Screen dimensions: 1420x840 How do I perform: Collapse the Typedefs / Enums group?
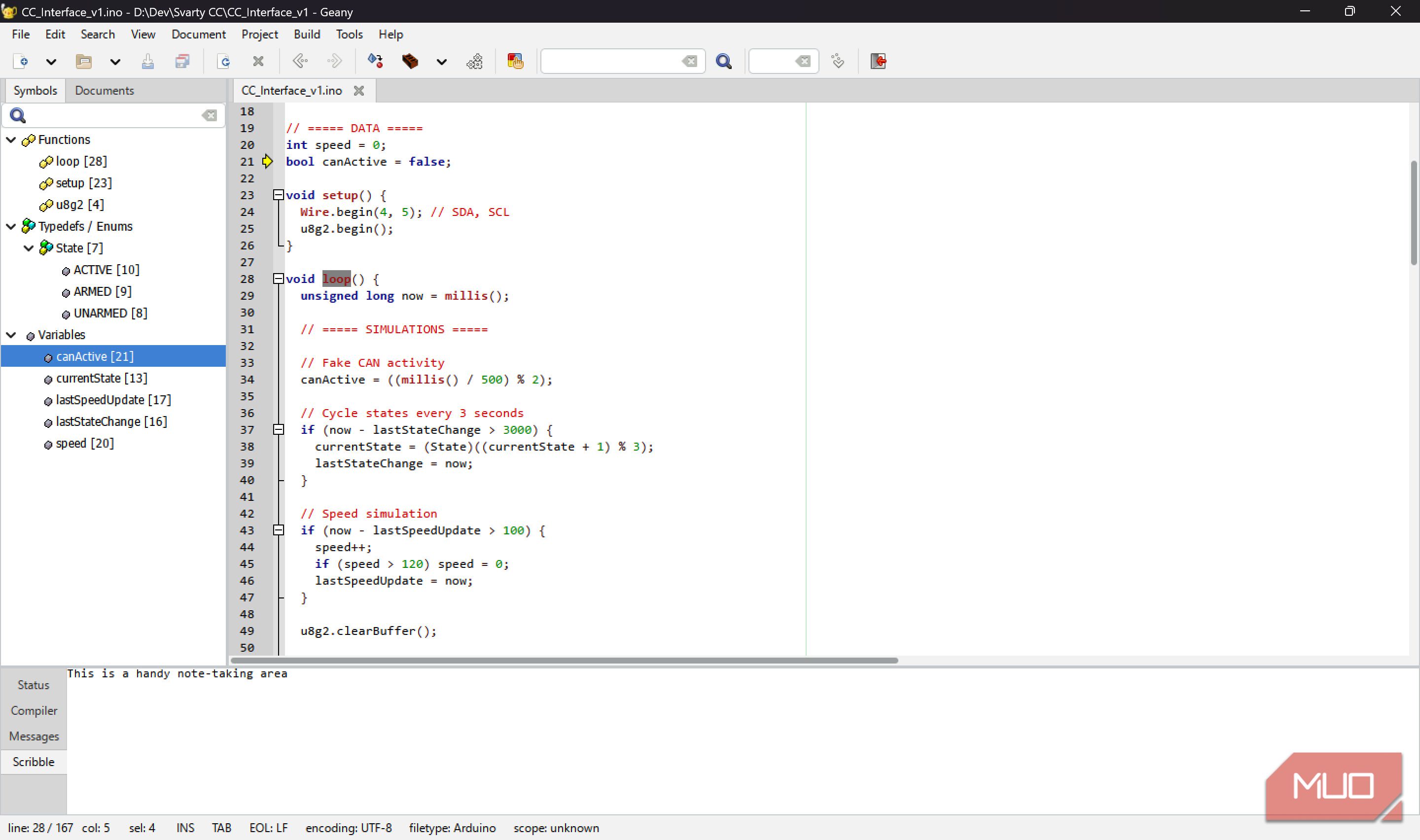point(11,226)
